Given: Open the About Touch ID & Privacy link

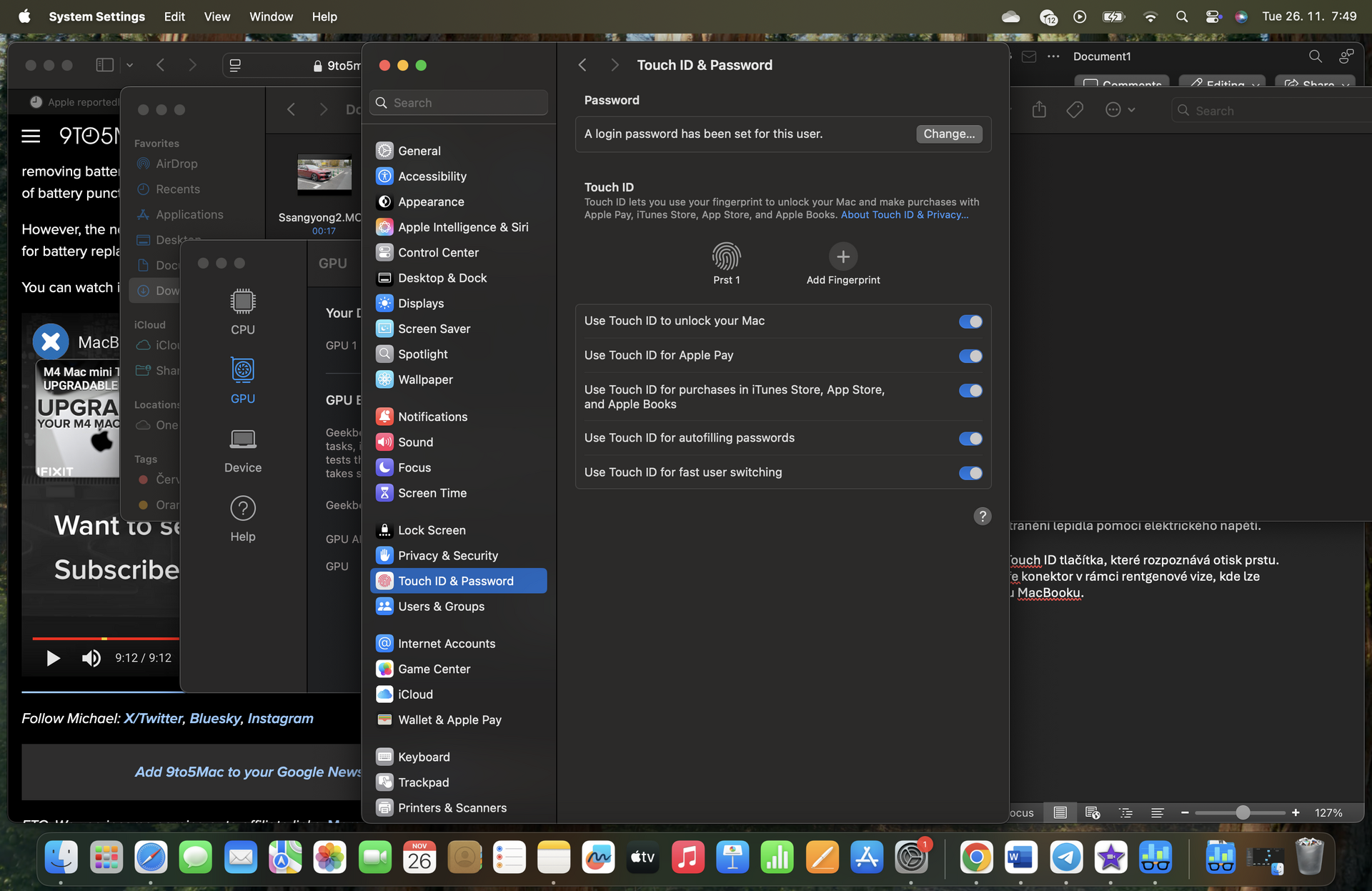Looking at the screenshot, I should point(903,214).
